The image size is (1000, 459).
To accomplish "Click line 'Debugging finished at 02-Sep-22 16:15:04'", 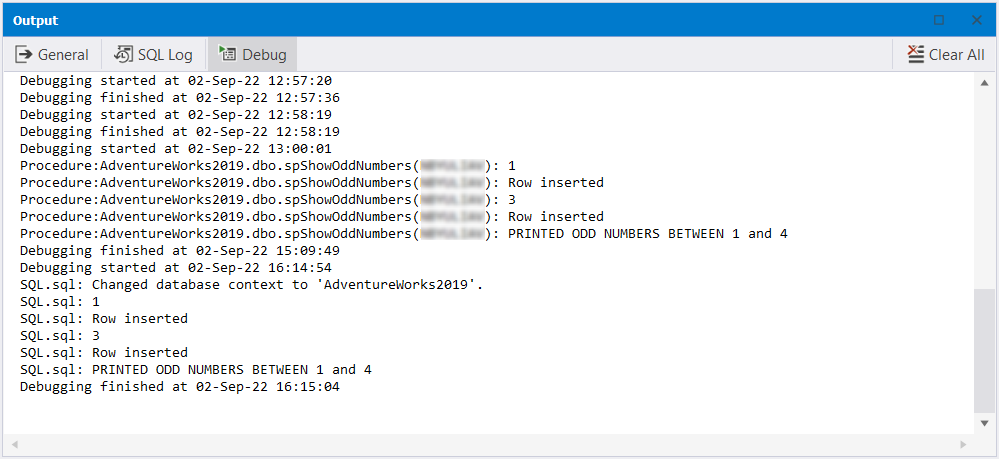I will pos(179,386).
